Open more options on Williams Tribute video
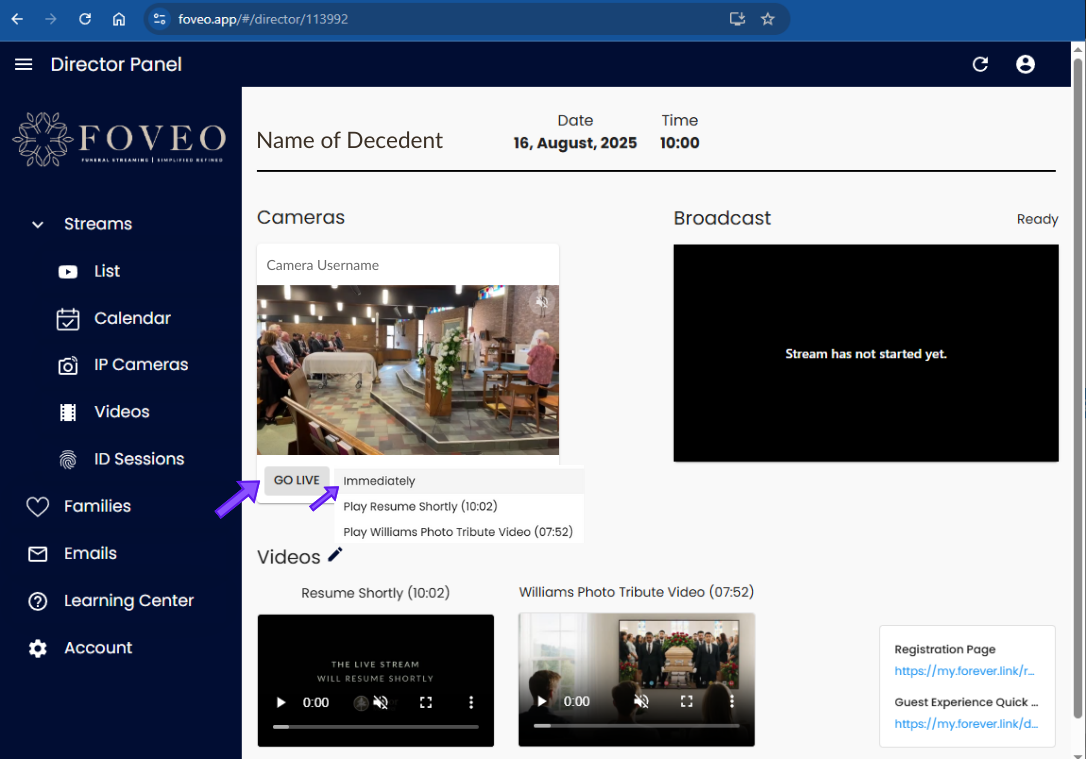The height and width of the screenshot is (759, 1086). coord(731,702)
